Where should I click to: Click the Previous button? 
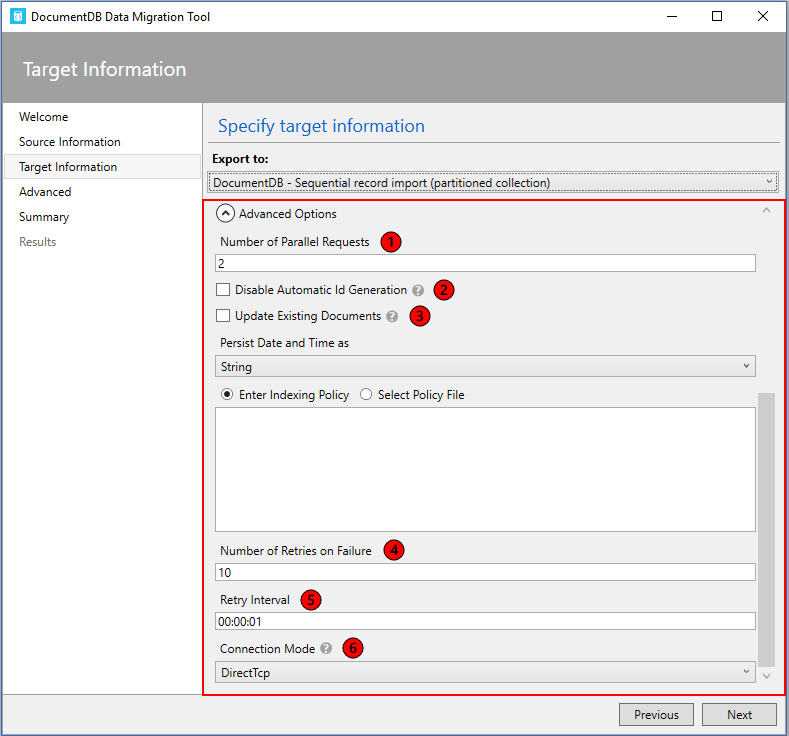(x=656, y=714)
